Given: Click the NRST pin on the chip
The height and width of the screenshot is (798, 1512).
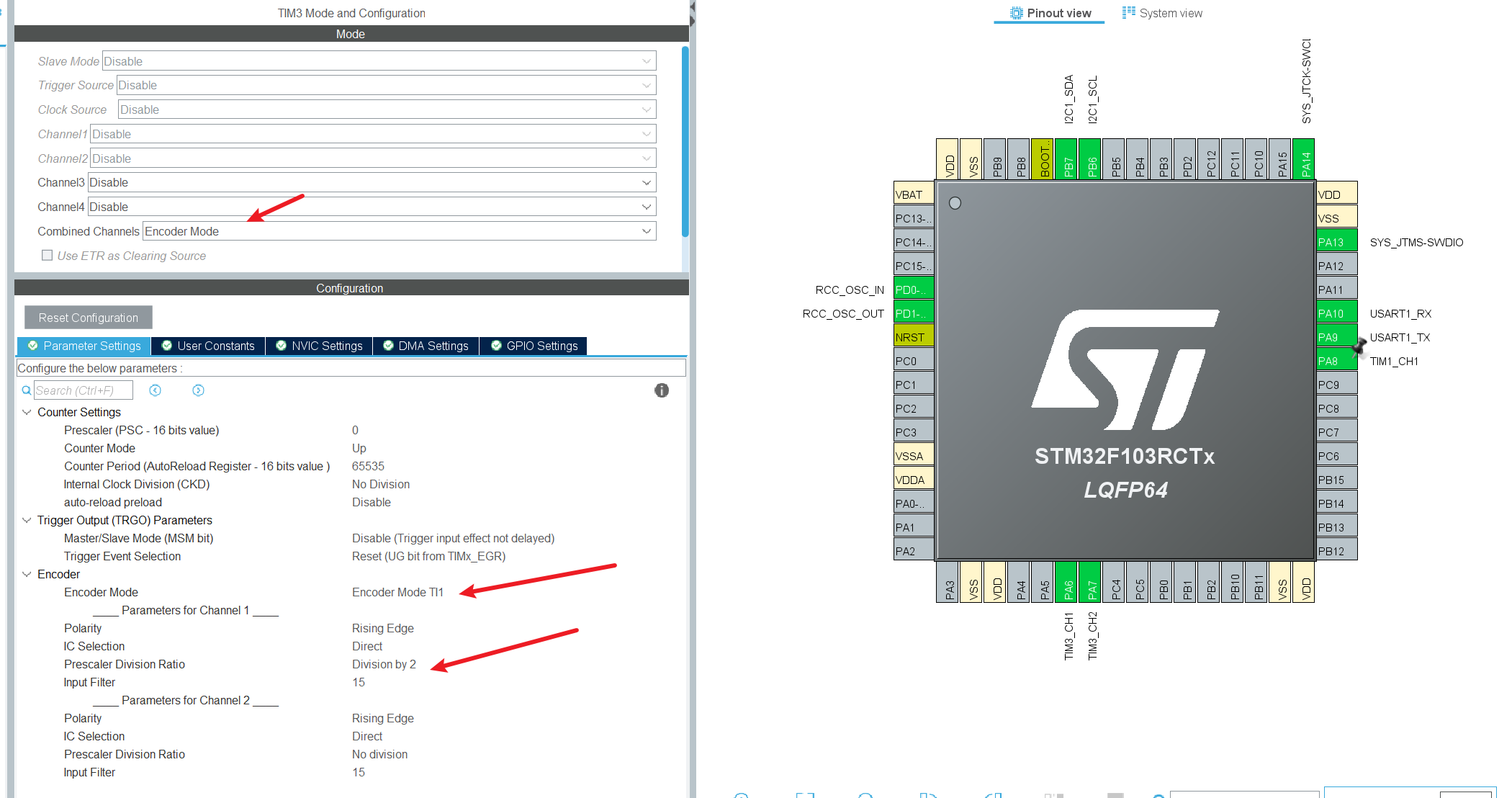Looking at the screenshot, I should pos(914,337).
